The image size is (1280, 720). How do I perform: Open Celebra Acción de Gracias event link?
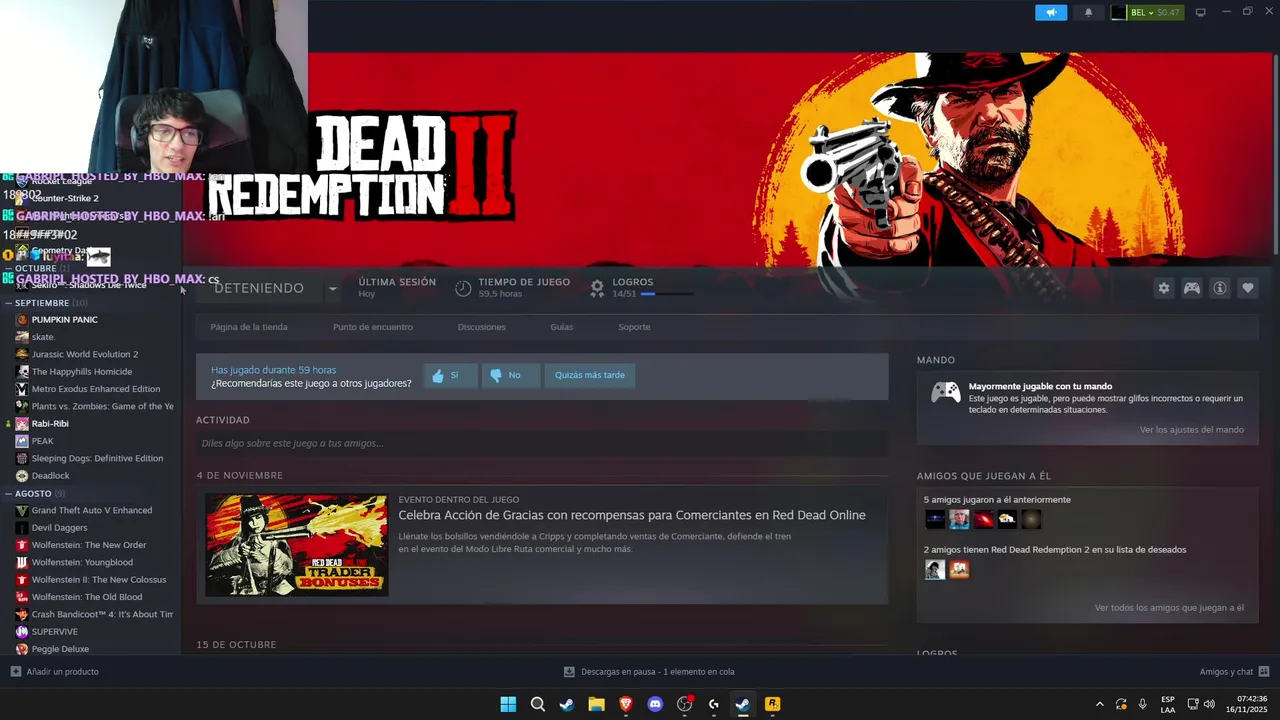632,515
